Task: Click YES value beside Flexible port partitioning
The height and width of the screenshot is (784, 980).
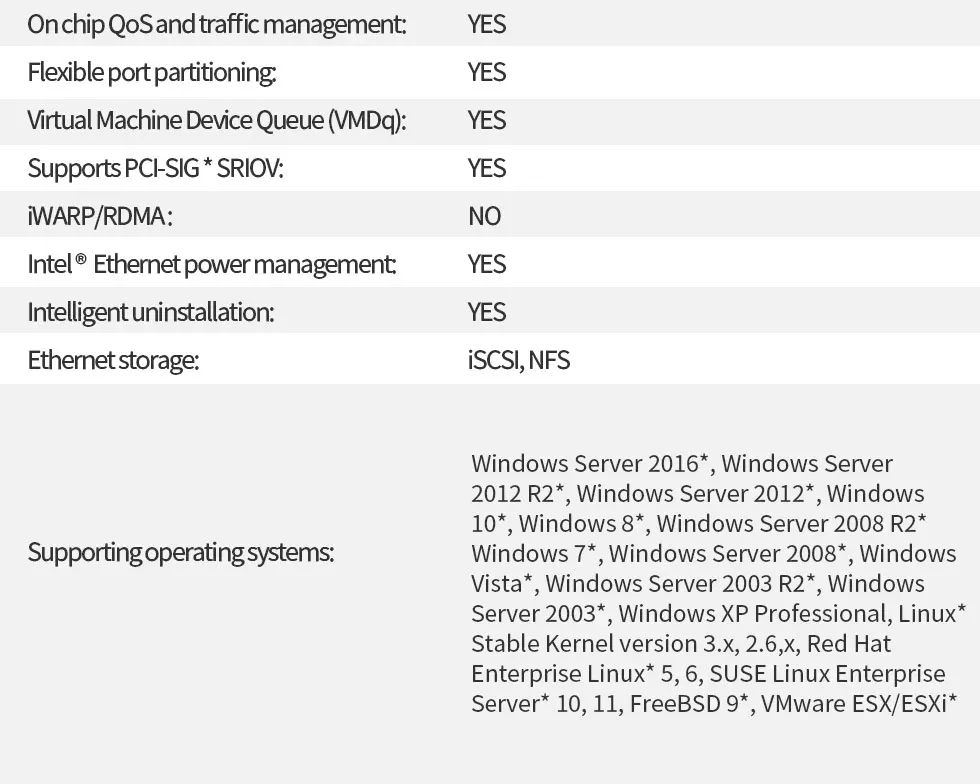Action: pos(487,72)
